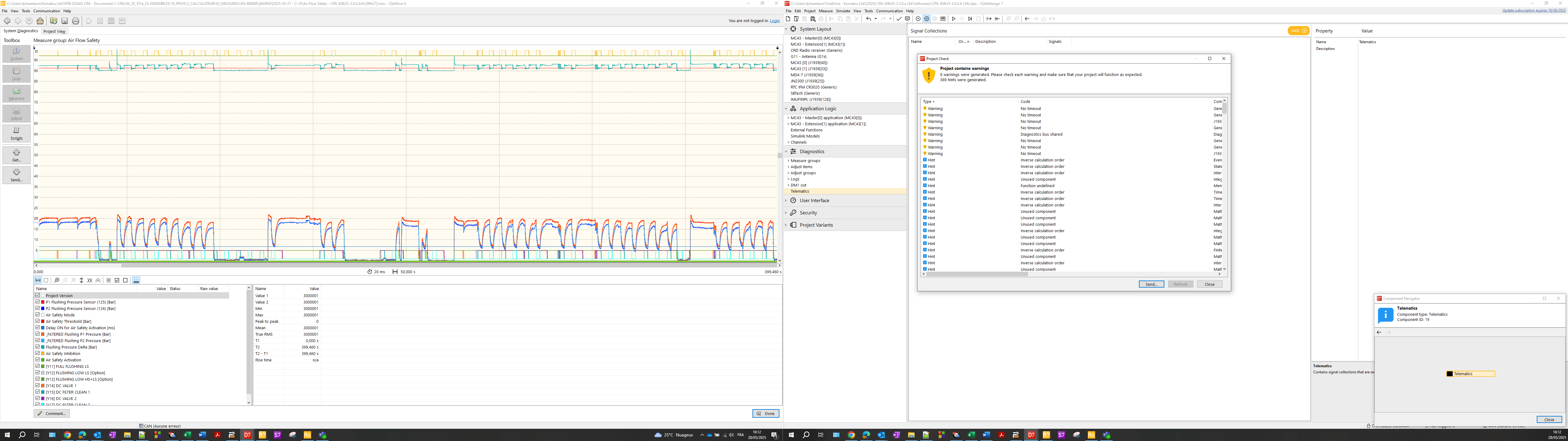Expand the Project Variants section
The image size is (1568, 441).
click(786, 225)
